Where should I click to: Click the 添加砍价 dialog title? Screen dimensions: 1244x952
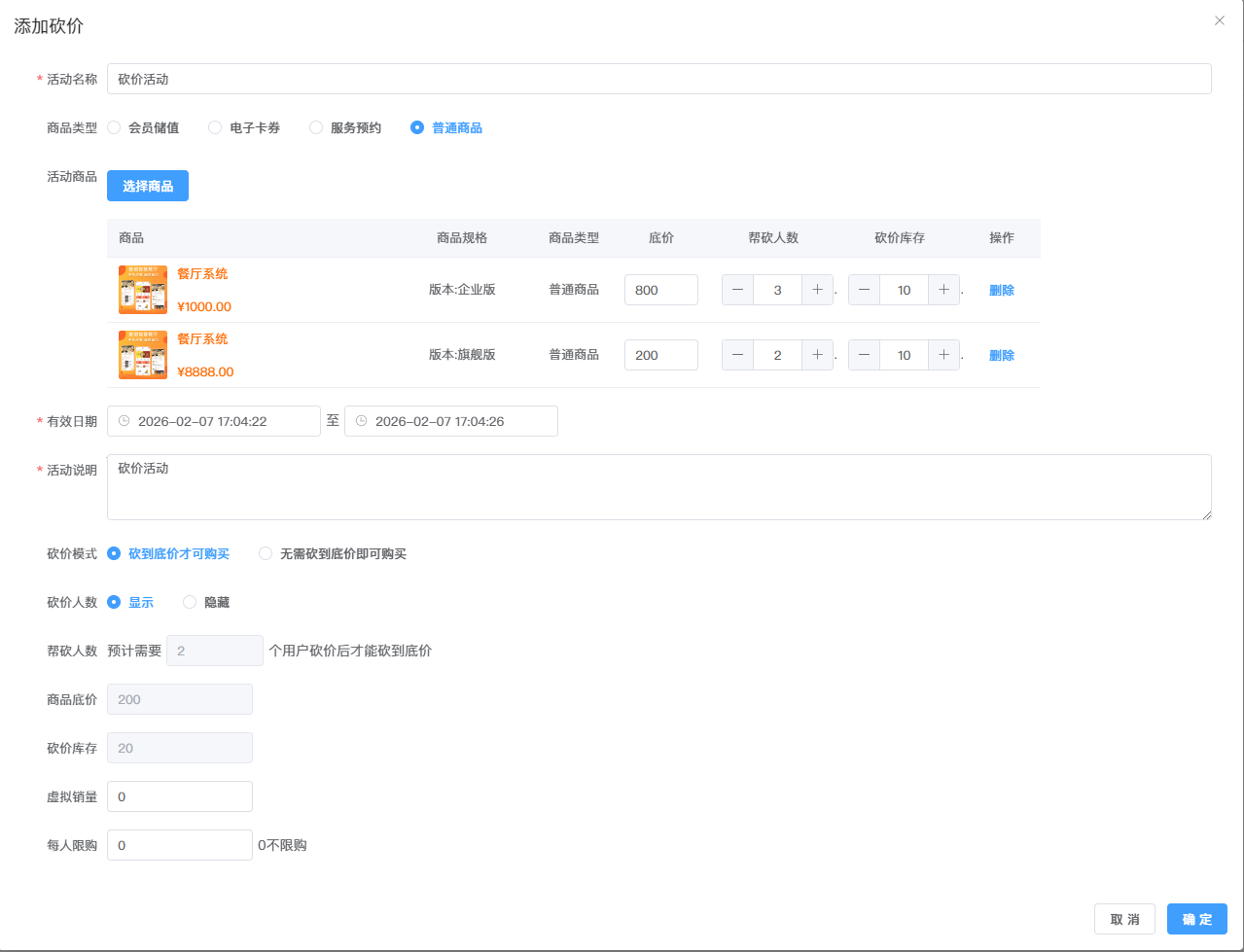pos(49,26)
